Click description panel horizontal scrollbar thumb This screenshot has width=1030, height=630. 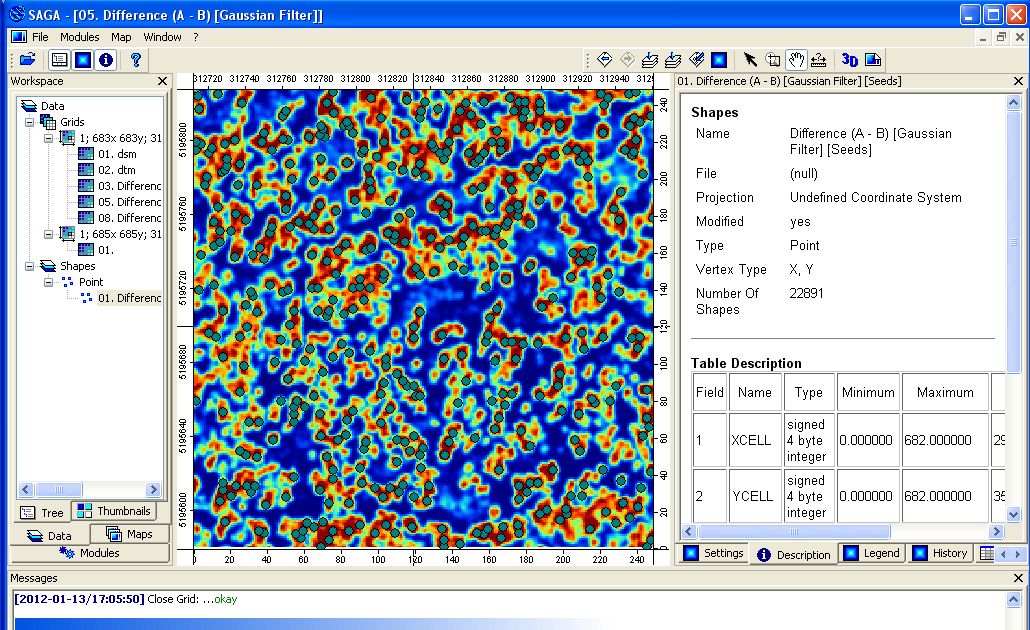click(794, 531)
